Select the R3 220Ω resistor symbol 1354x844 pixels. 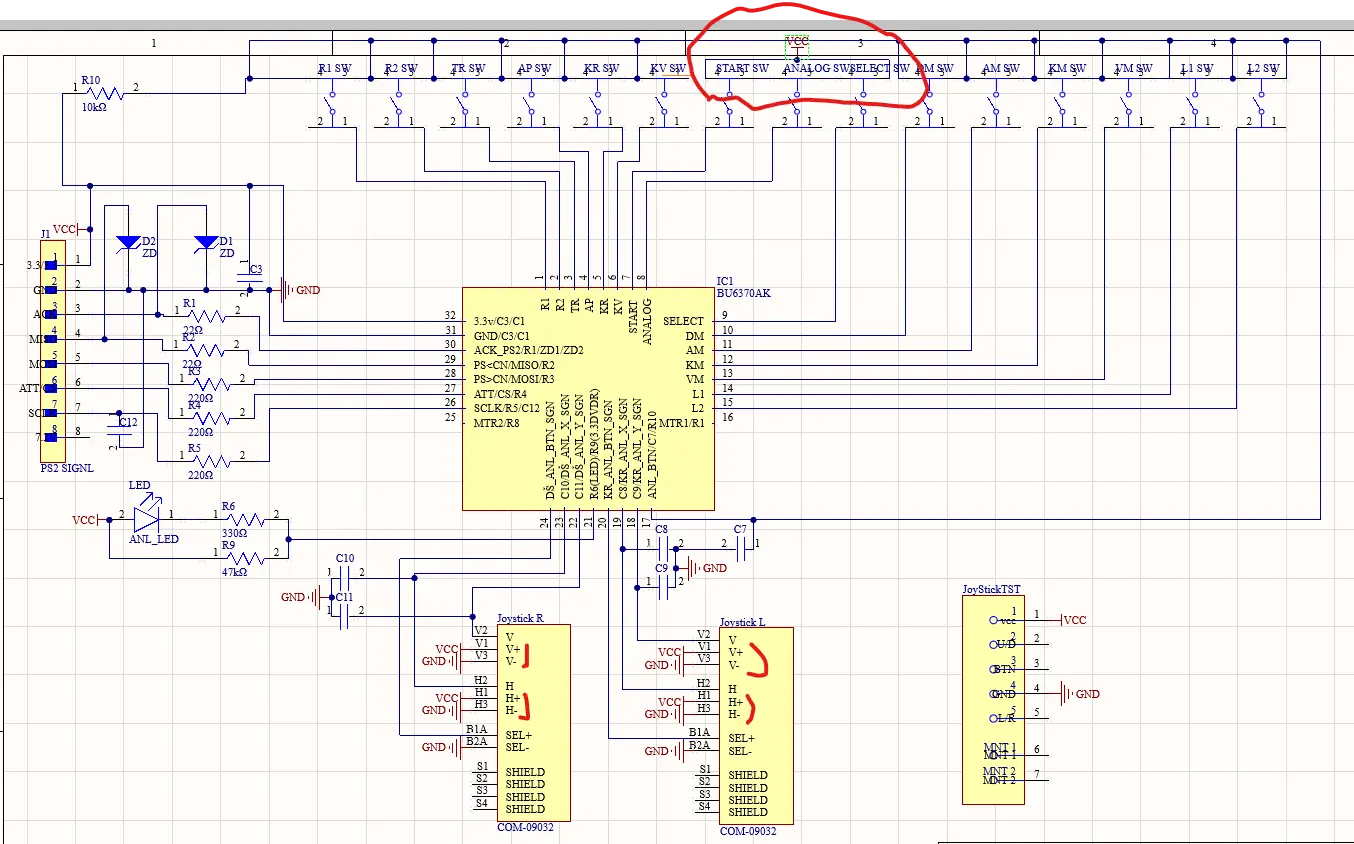[x=212, y=384]
